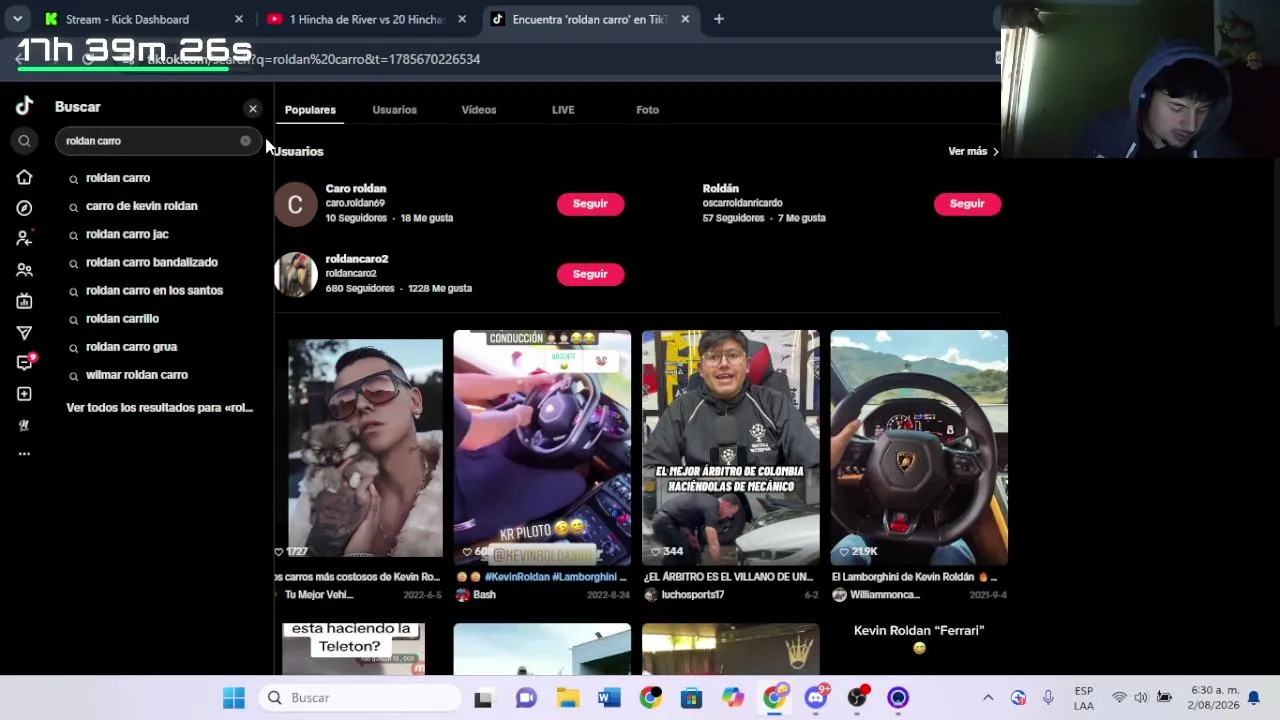The height and width of the screenshot is (720, 1280).
Task: Go to the Home feed icon
Action: pos(24,177)
